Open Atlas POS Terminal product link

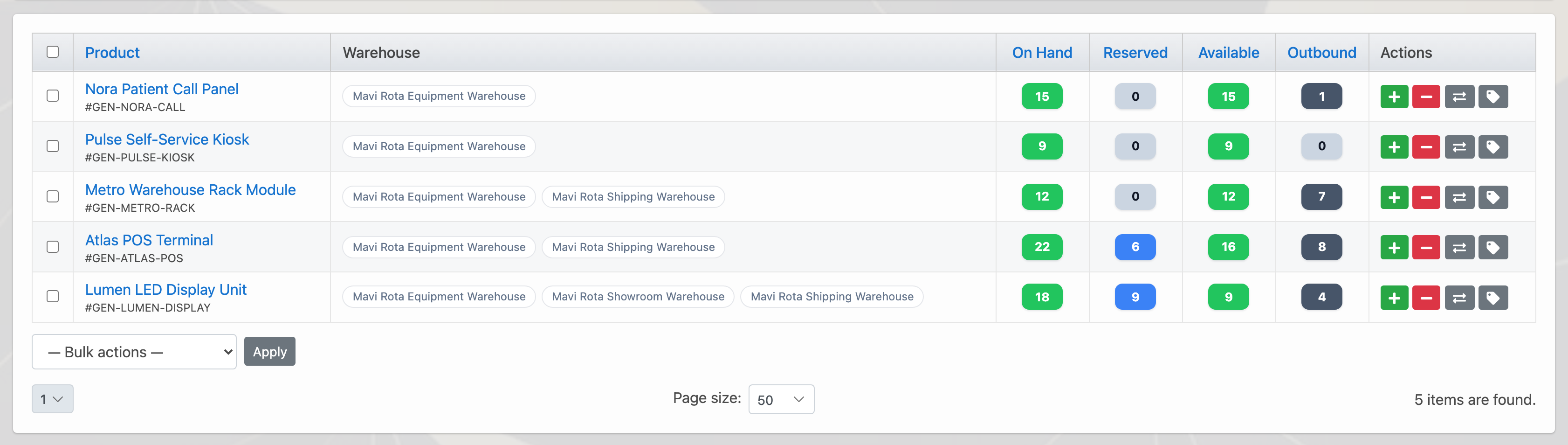tap(149, 240)
